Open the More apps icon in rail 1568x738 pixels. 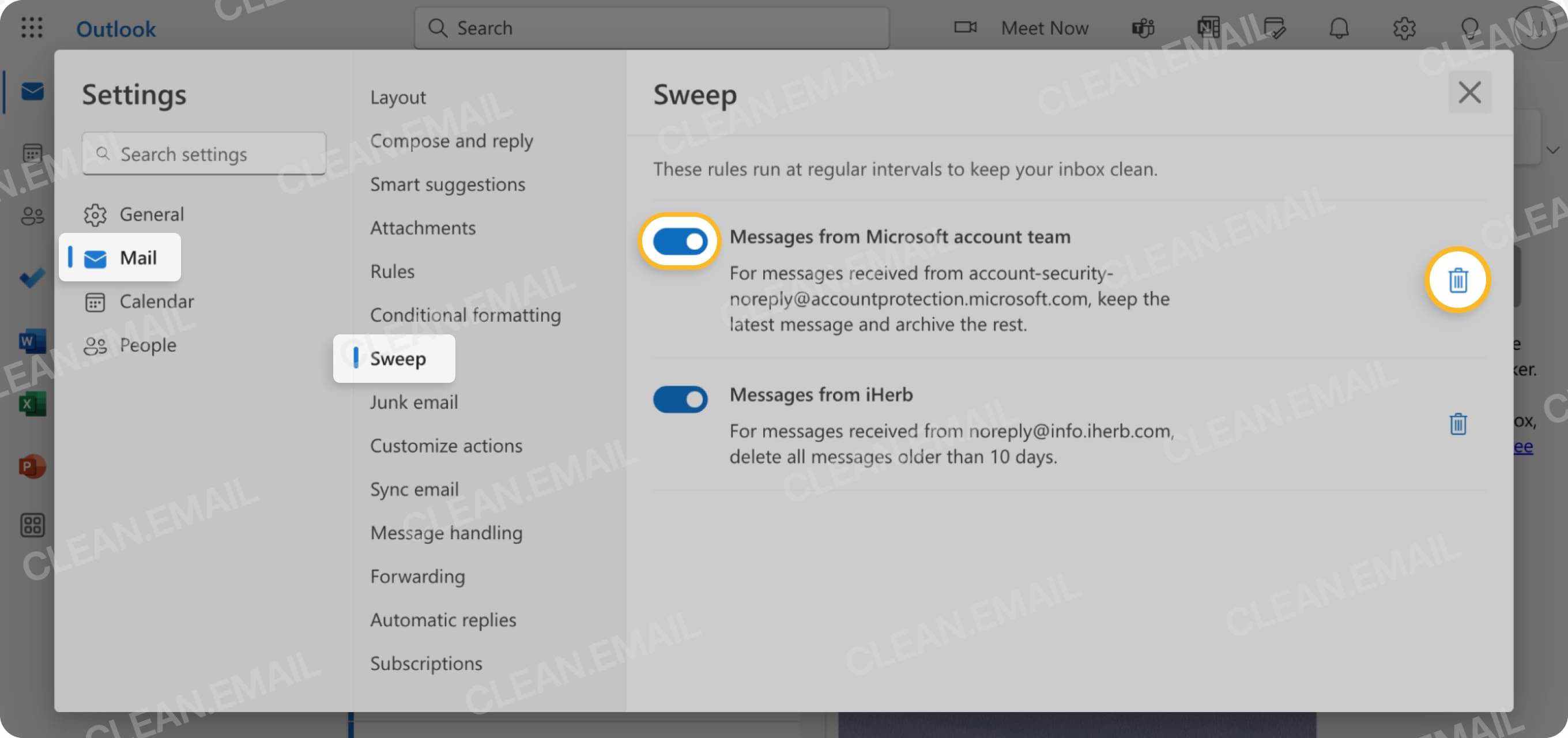pos(32,525)
